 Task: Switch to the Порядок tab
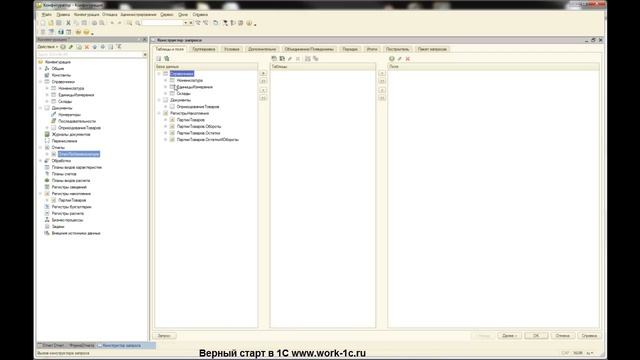click(350, 49)
